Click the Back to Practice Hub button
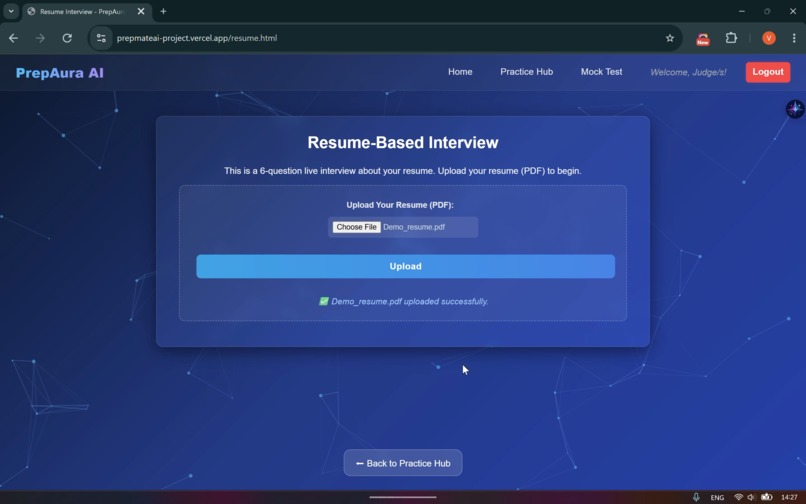Image resolution: width=806 pixels, height=504 pixels. 403,463
